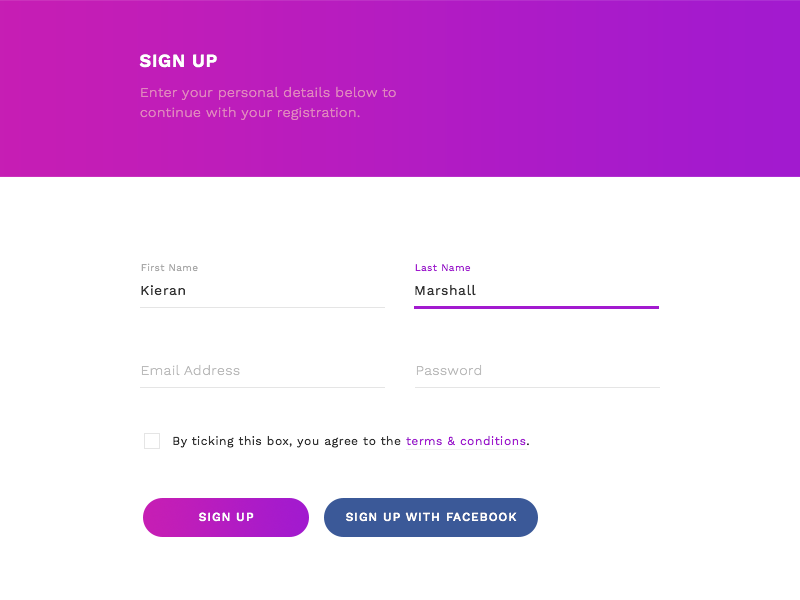Click the gray underline below Password

536,387
